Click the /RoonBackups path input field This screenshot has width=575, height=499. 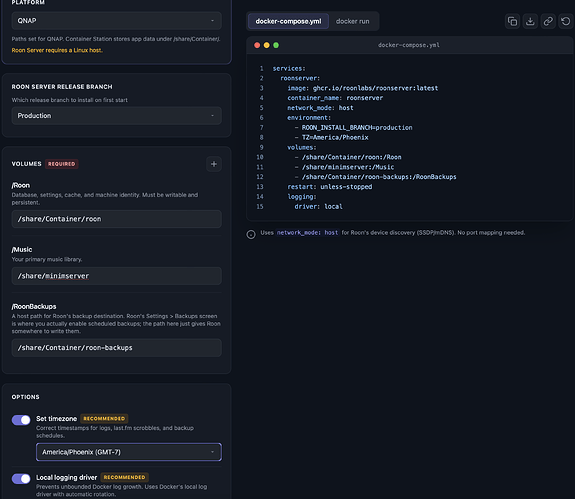pyautogui.click(x=117, y=348)
